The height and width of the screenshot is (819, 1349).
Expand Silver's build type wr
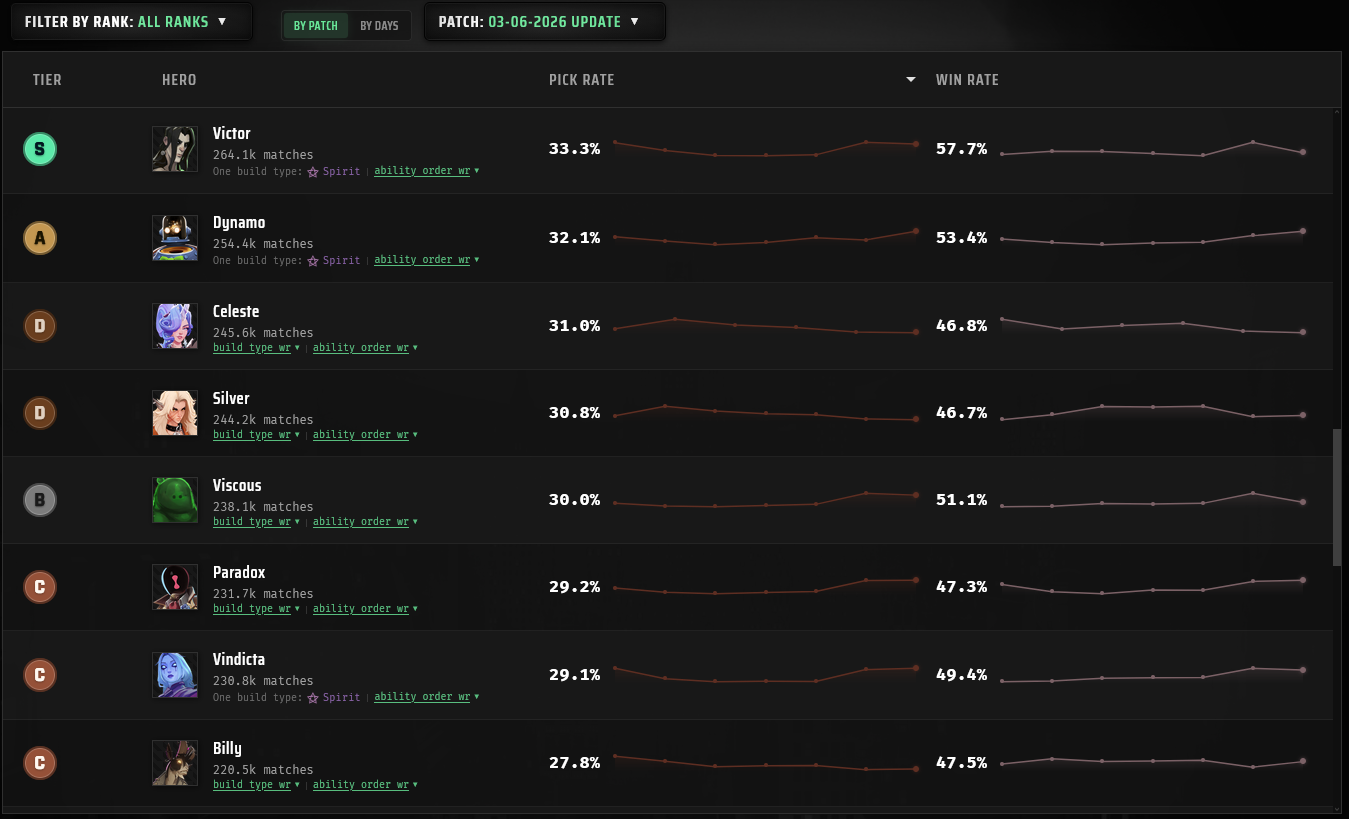click(257, 435)
